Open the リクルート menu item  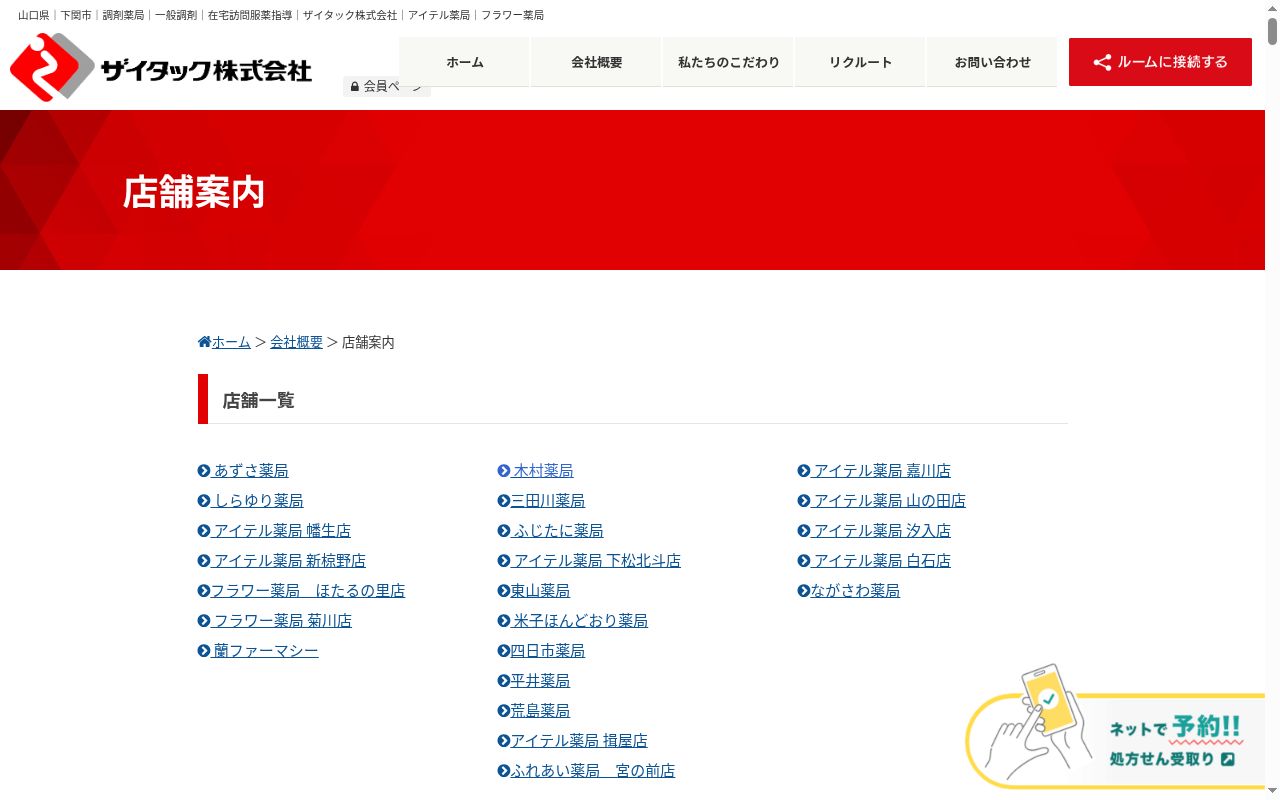click(860, 62)
